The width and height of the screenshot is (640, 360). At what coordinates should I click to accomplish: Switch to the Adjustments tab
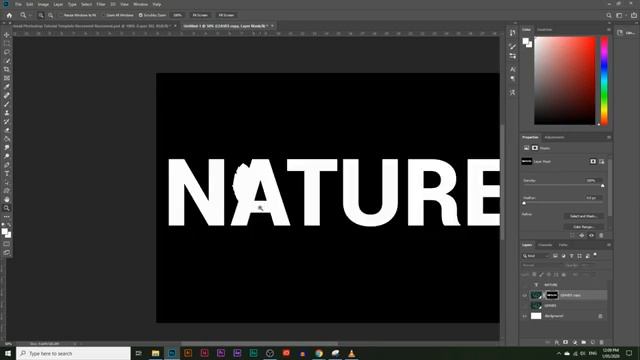tap(554, 137)
